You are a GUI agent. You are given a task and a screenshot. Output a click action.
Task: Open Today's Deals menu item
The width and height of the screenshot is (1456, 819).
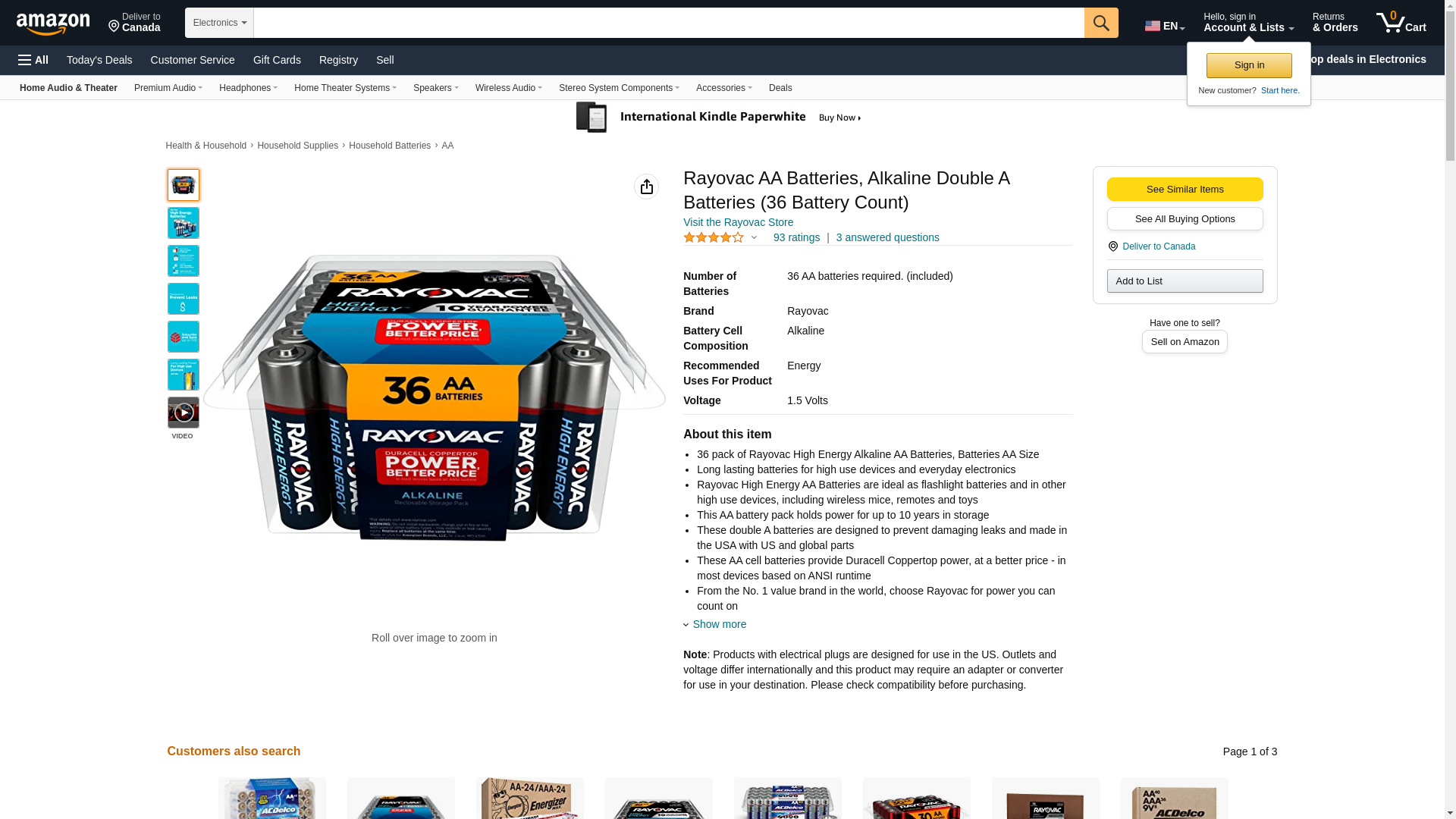click(99, 60)
